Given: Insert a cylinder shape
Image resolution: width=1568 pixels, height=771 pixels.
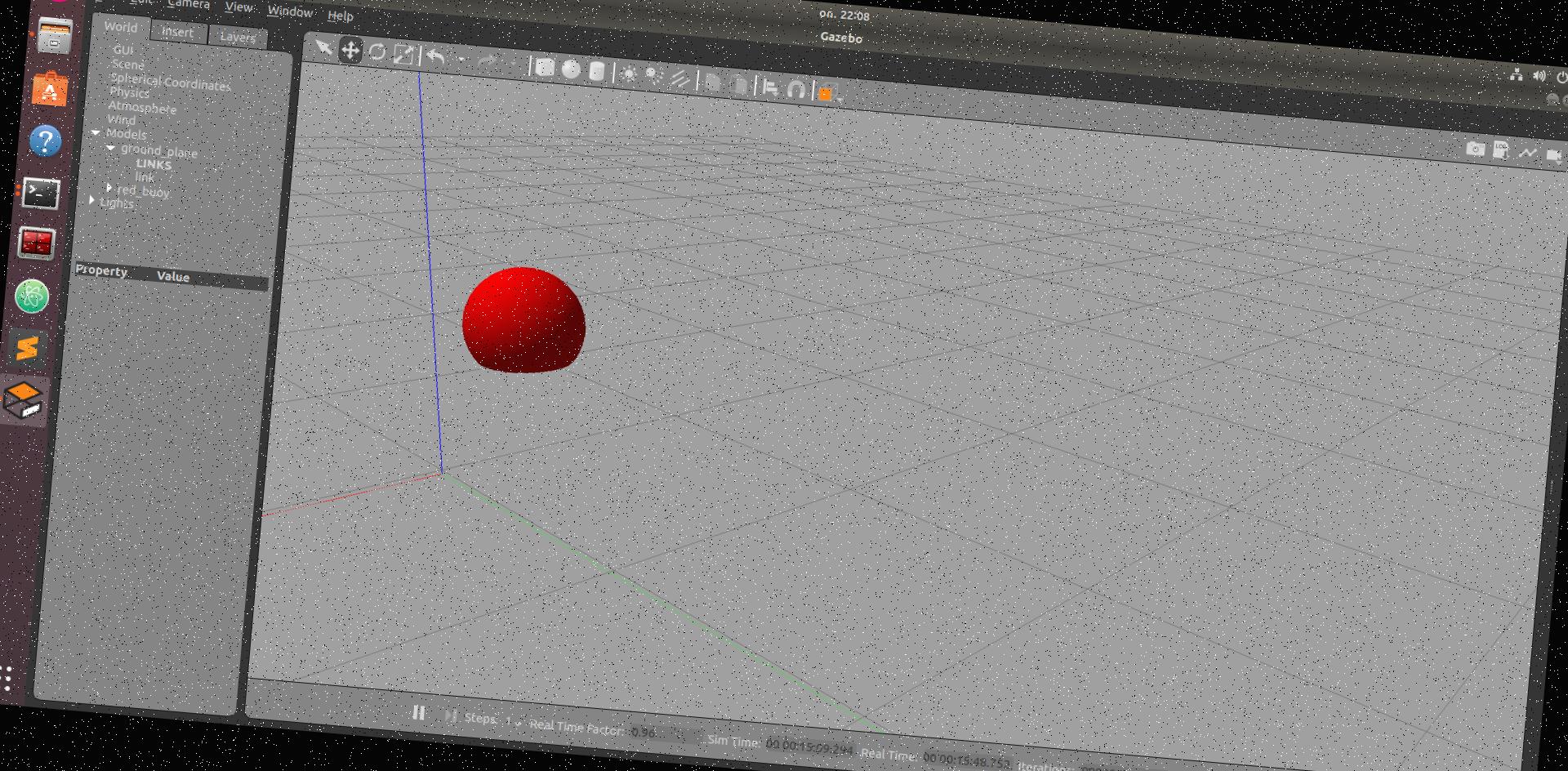Looking at the screenshot, I should (597, 72).
